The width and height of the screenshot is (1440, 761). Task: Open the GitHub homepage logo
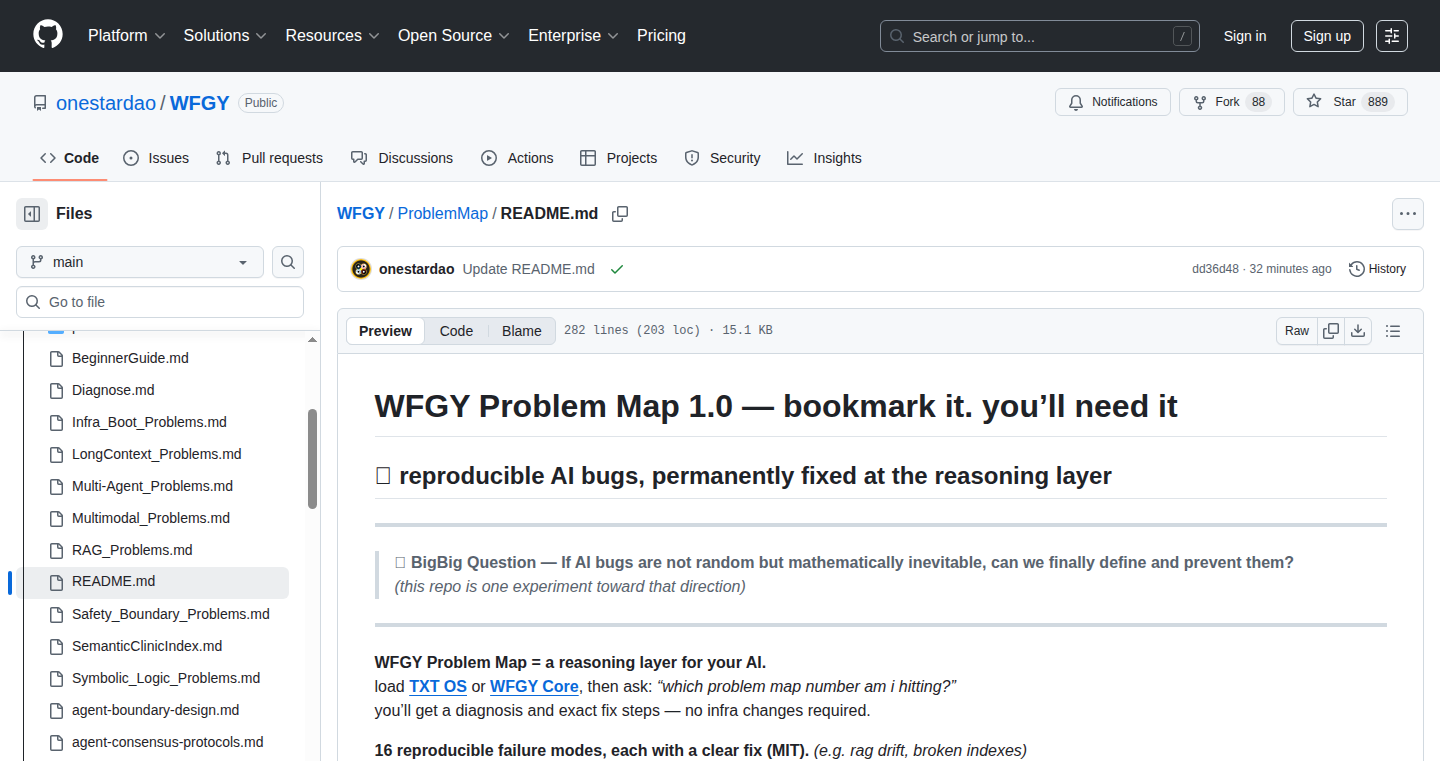tap(48, 36)
